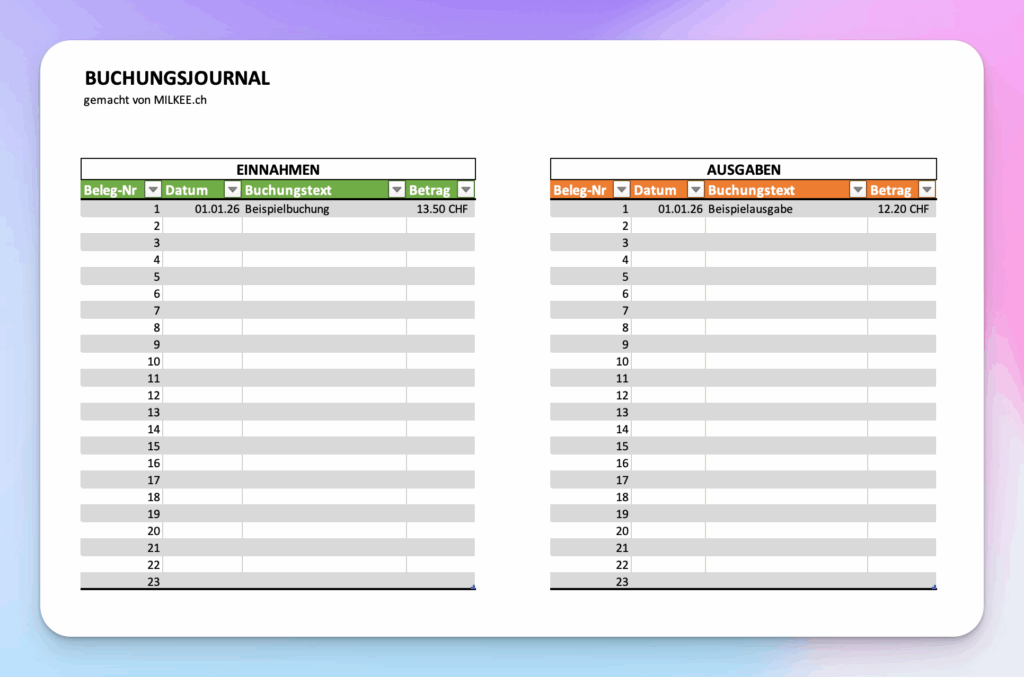The image size is (1024, 677).
Task: Click Betrag filter arrow in Ausgaben table
Action: coord(927,190)
